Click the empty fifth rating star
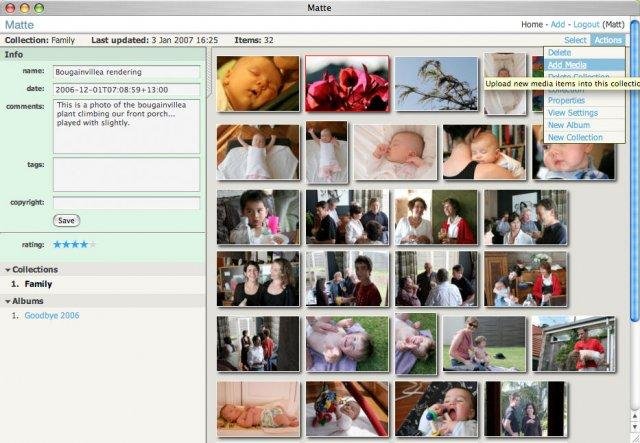The image size is (640, 443). 93,245
